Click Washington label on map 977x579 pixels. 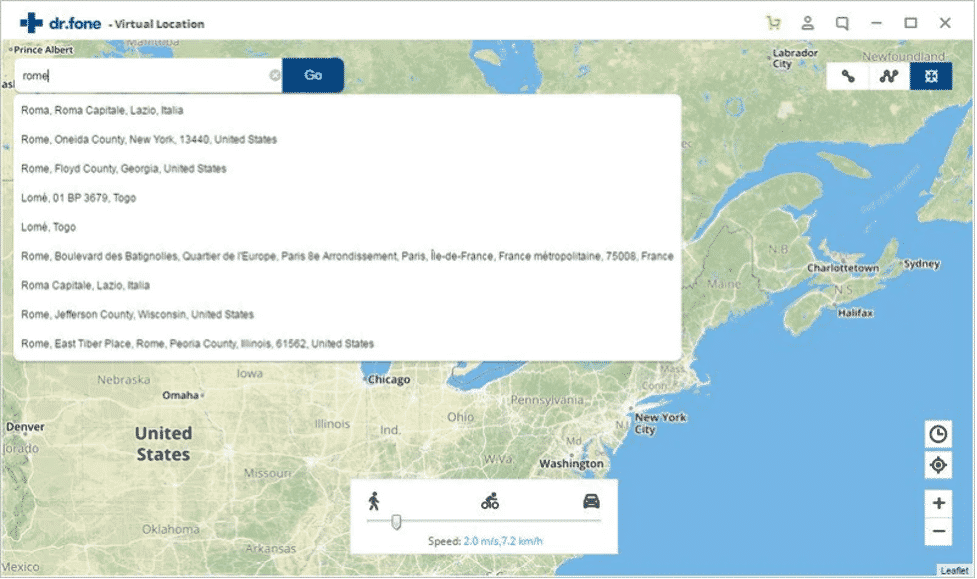[571, 464]
